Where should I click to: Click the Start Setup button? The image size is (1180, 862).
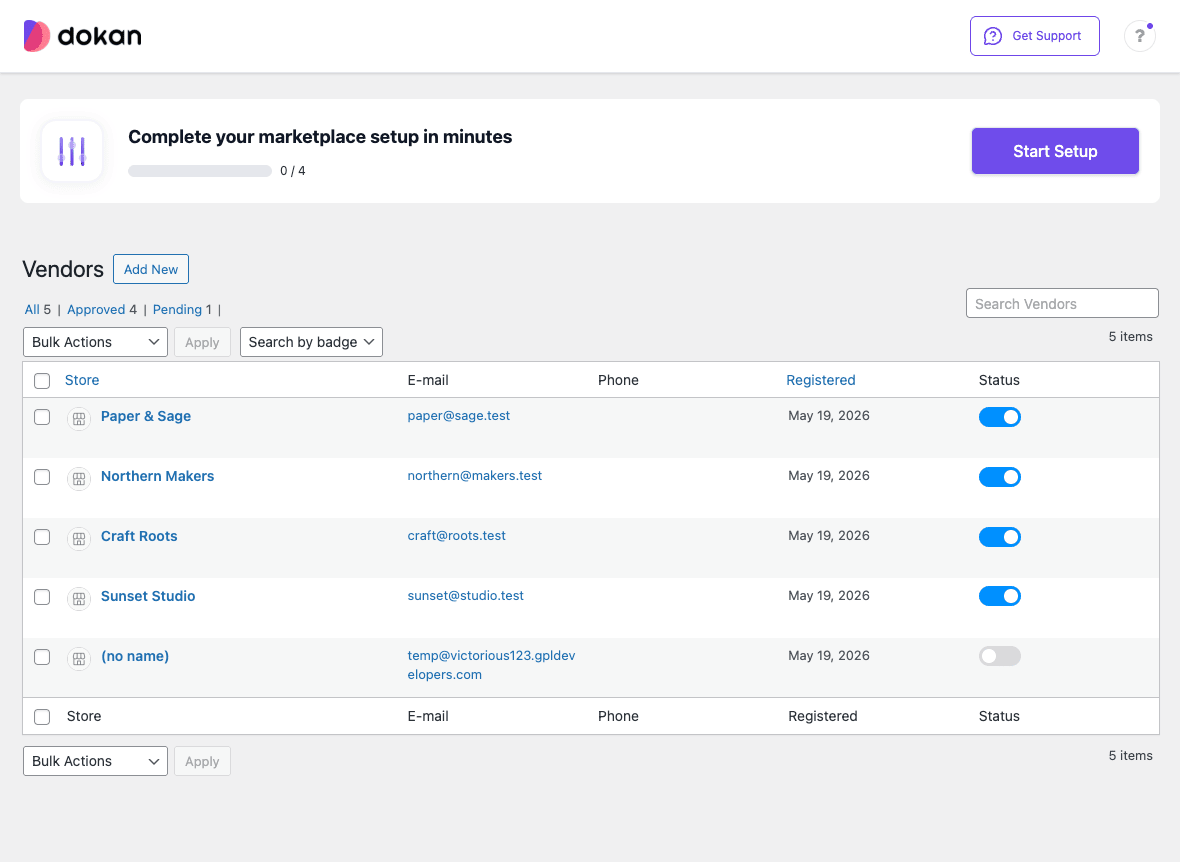click(x=1055, y=151)
